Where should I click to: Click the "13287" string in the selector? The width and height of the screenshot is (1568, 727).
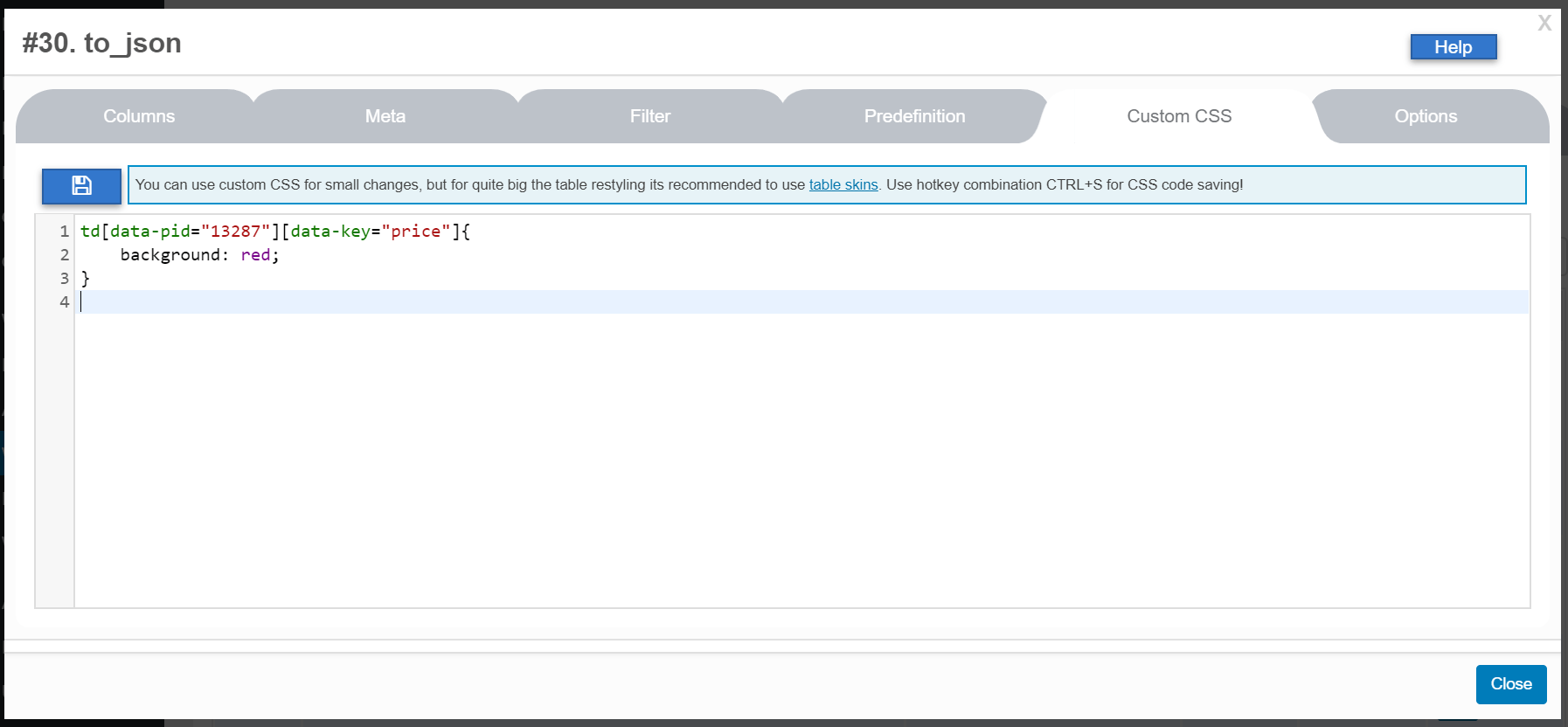coord(235,232)
